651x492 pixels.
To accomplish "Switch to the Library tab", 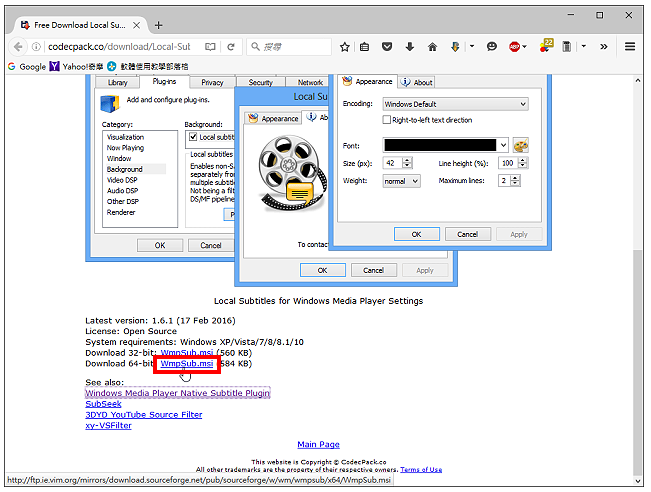I will tap(117, 83).
